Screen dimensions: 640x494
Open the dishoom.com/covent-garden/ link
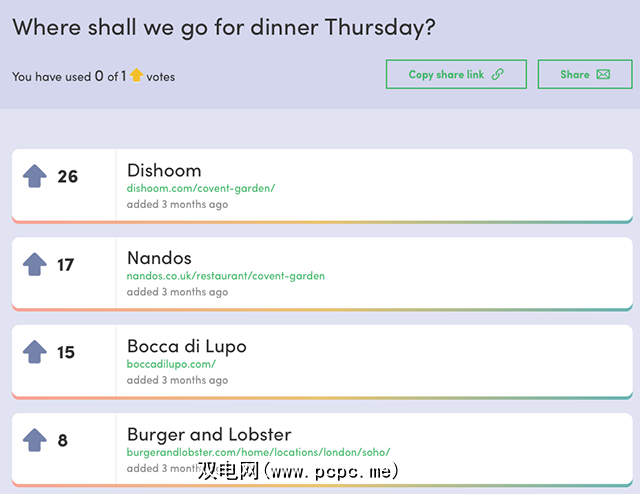click(200, 188)
